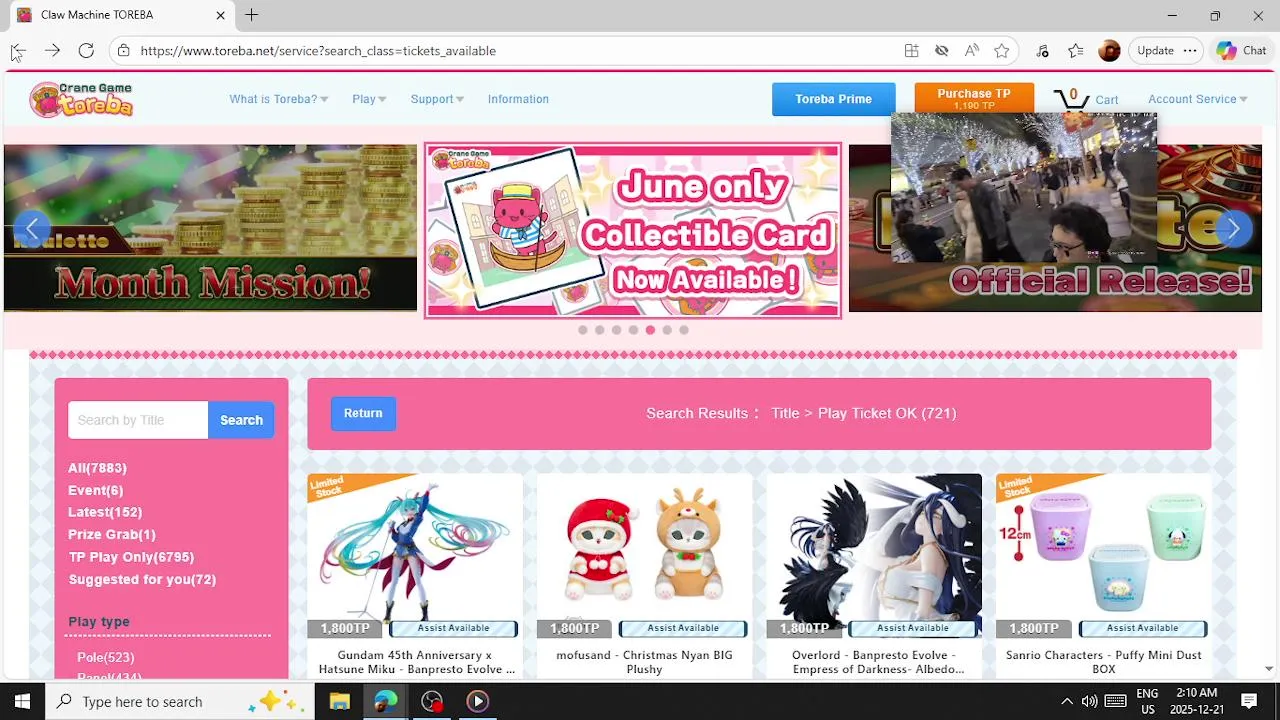The width and height of the screenshot is (1280, 720).
Task: Click Assist Available on mofusand plushy
Action: (683, 628)
